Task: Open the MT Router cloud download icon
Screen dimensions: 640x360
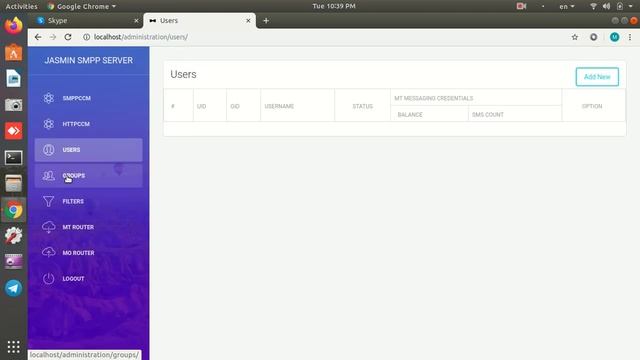Action: [x=49, y=227]
